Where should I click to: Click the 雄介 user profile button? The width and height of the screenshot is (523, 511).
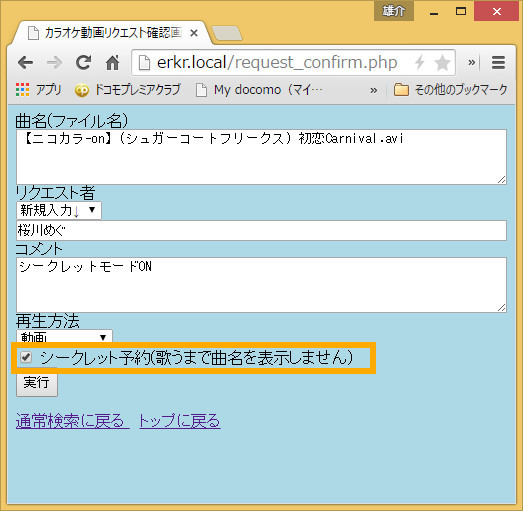click(x=394, y=11)
